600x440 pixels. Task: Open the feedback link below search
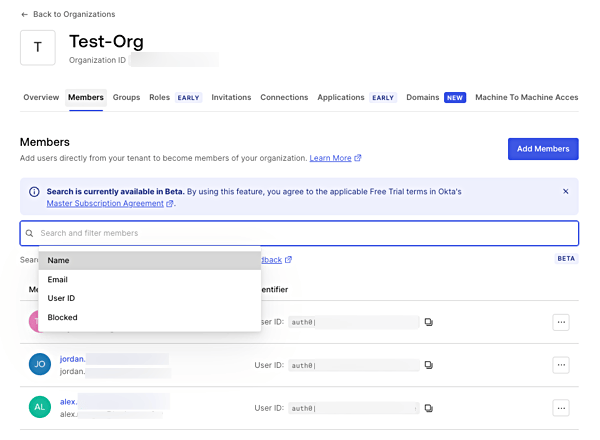[x=272, y=260]
